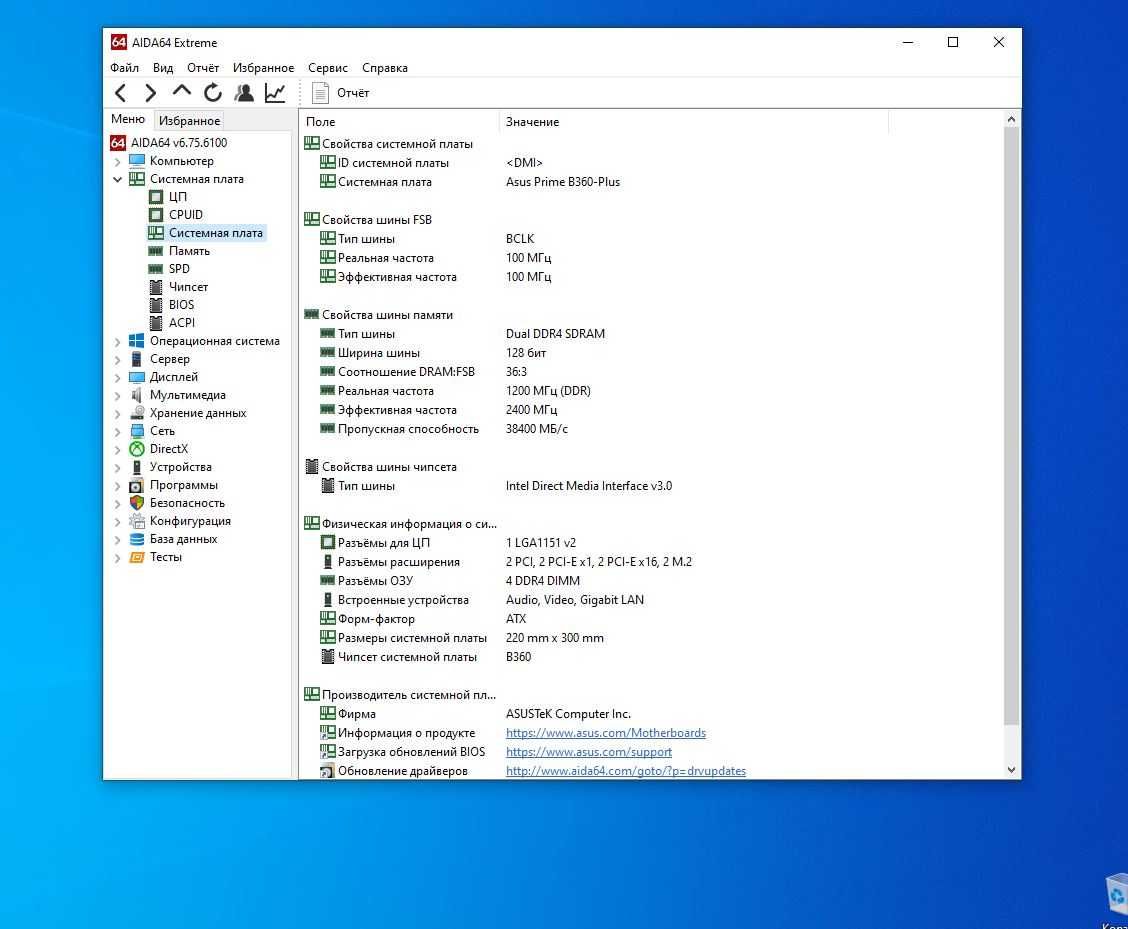
Task: Open the Файл menu
Action: [124, 68]
